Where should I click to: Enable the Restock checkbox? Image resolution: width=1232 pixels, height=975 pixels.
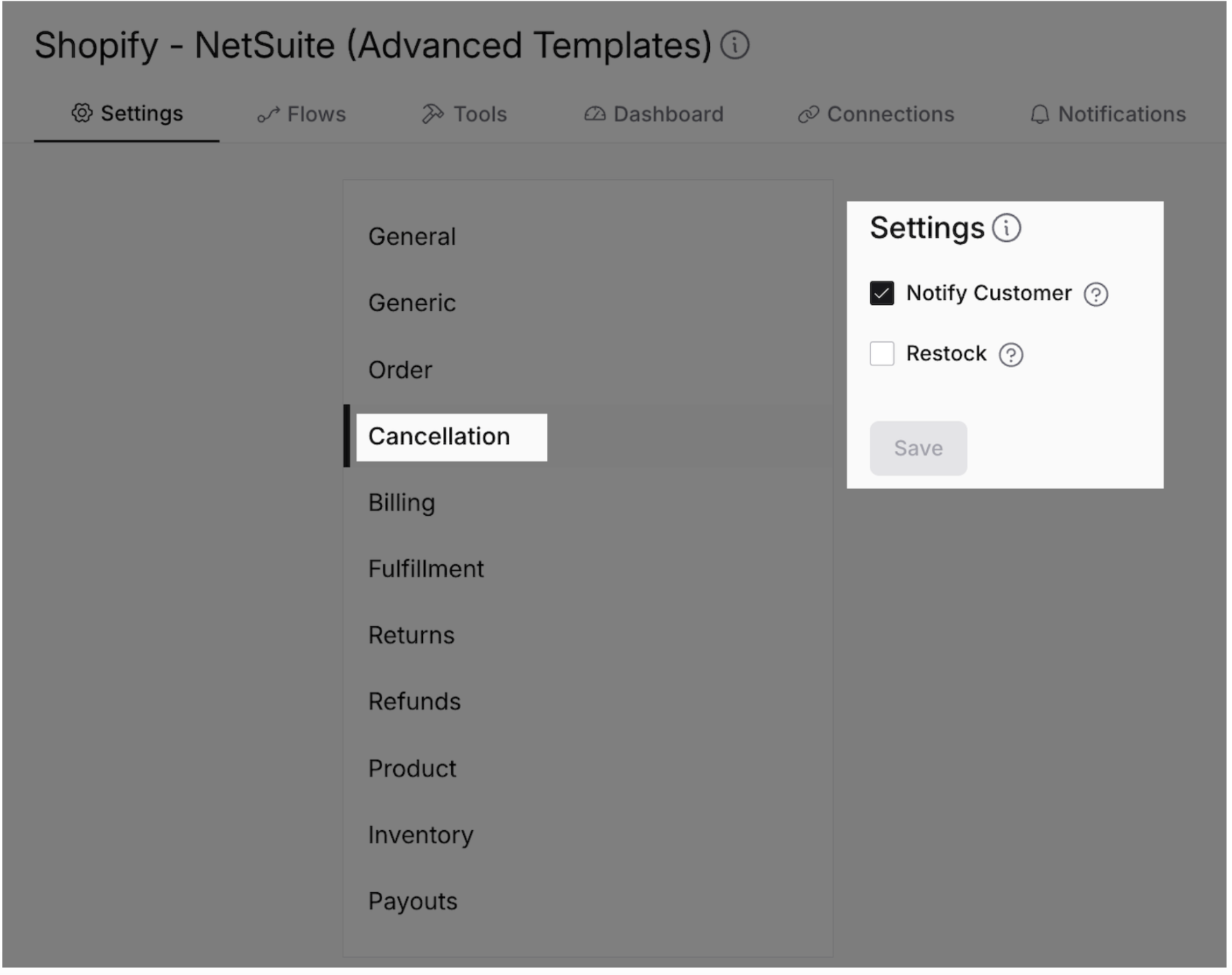coord(882,354)
